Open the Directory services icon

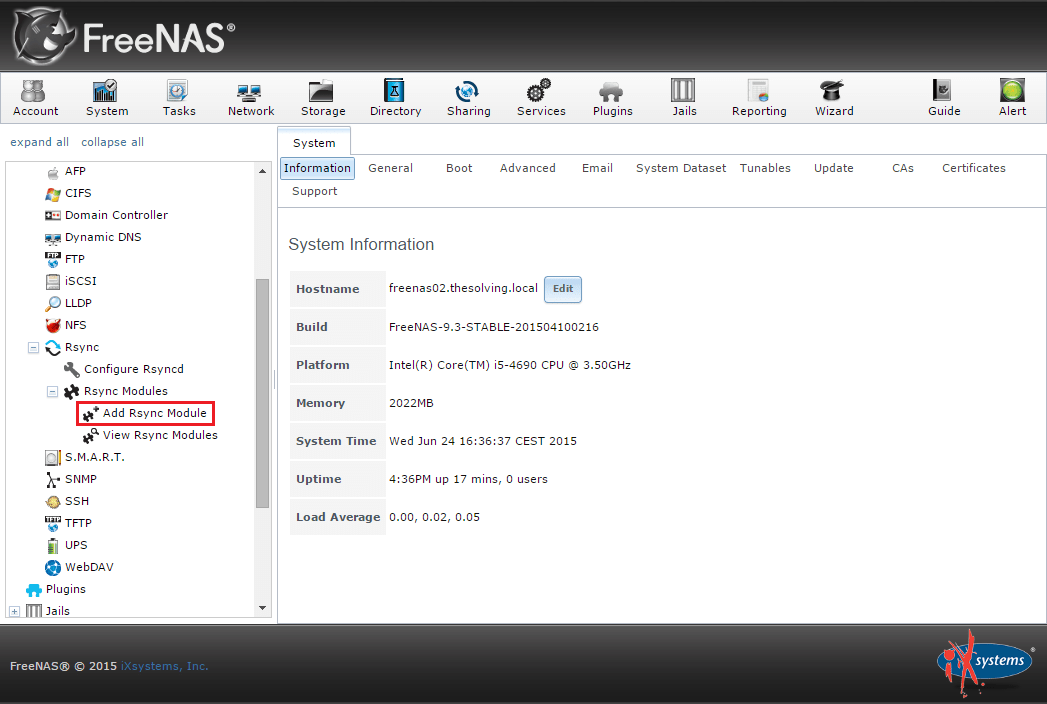click(x=395, y=89)
